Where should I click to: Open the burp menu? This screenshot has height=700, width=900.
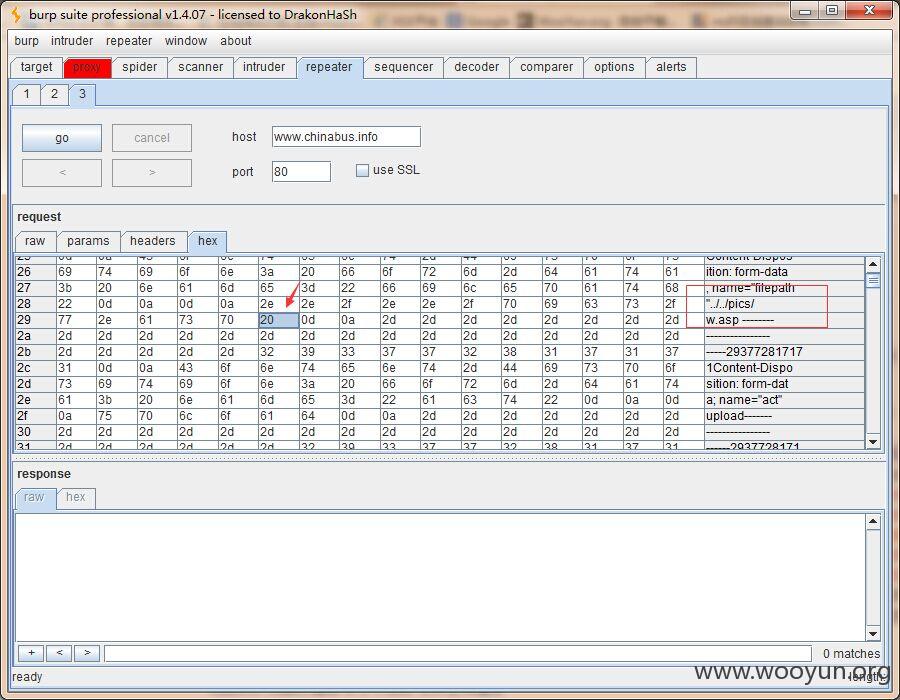pyautogui.click(x=26, y=41)
